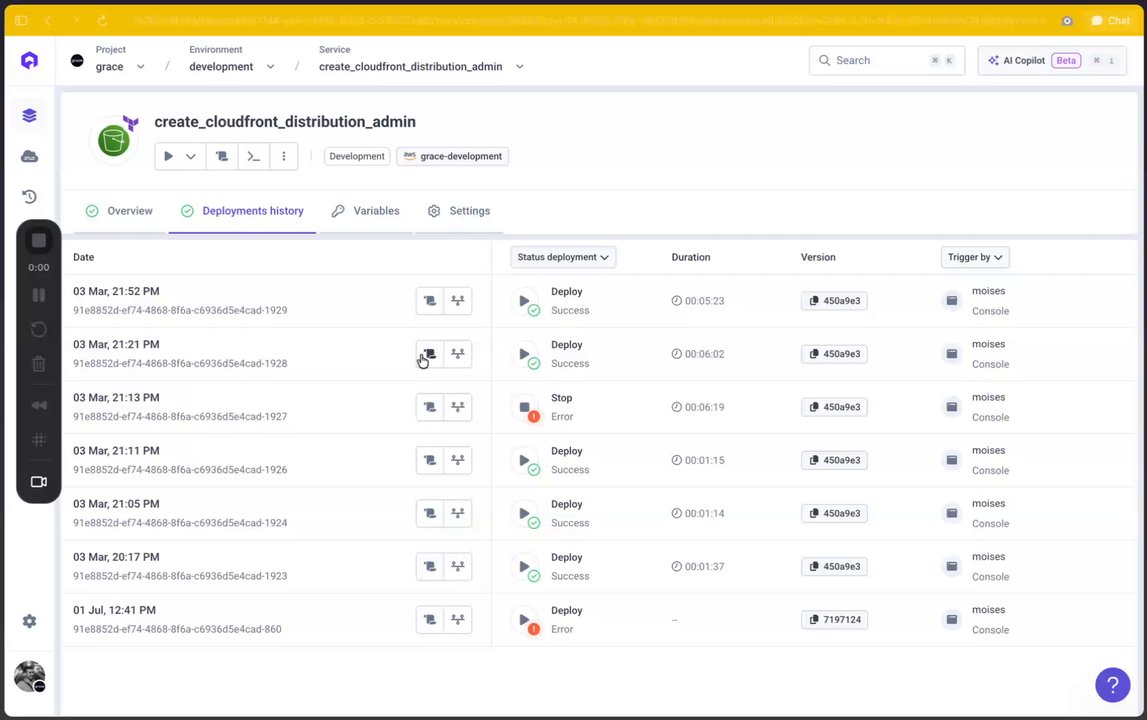Open the cloud clusters icon in sidebar
This screenshot has width=1147, height=720.
coord(29,156)
